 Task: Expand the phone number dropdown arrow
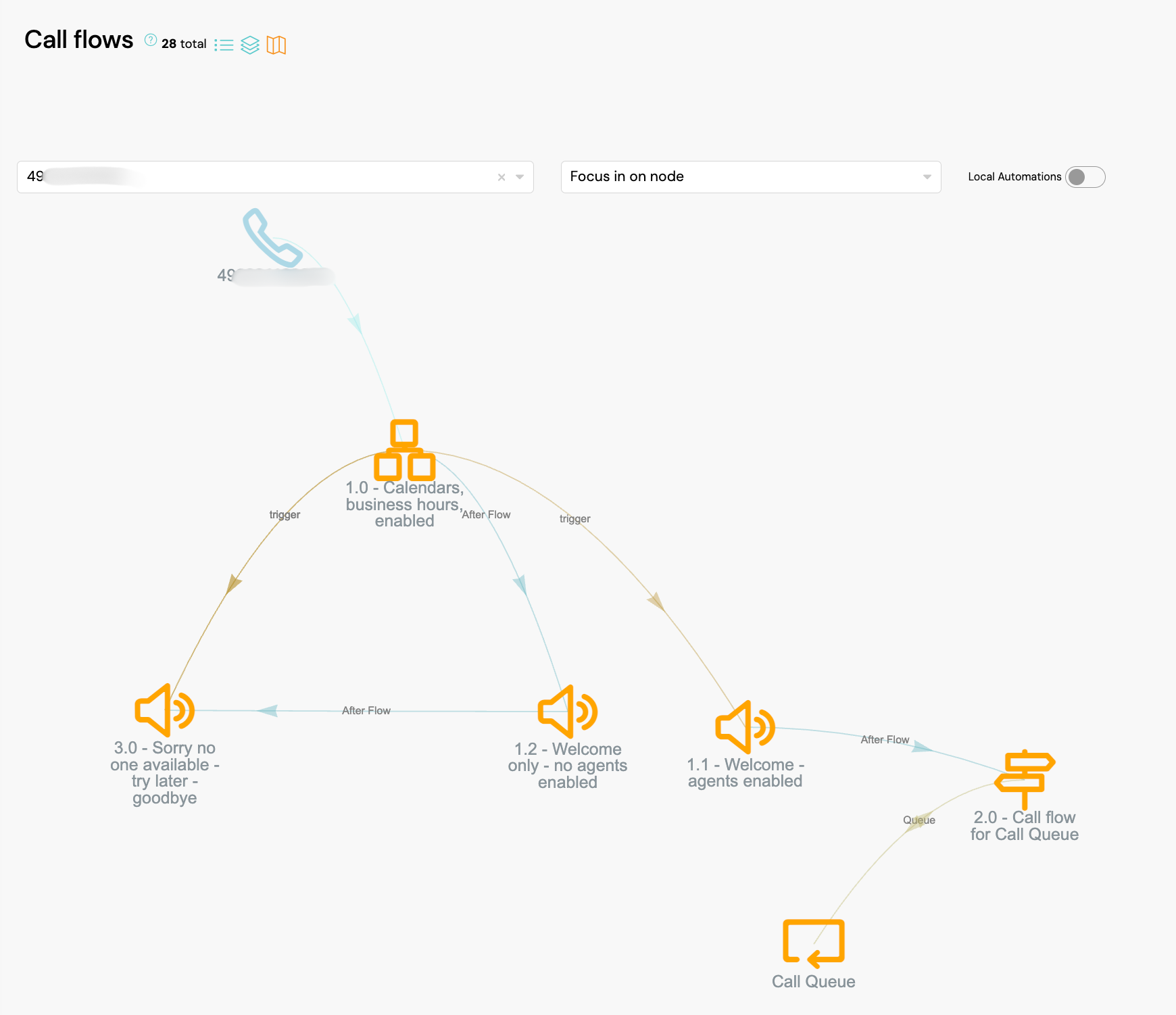tap(520, 177)
